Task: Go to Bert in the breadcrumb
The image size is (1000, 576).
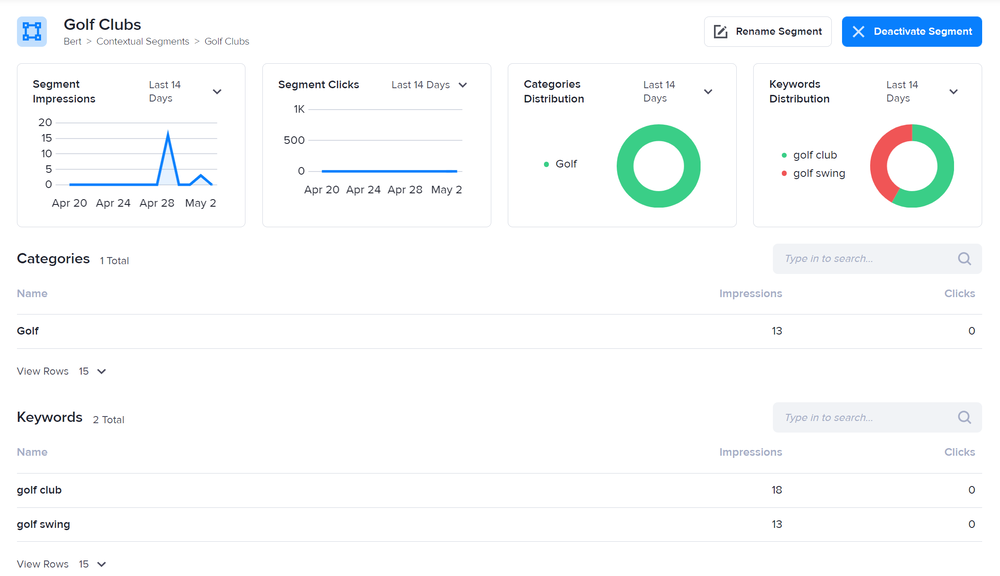Action: pos(72,42)
